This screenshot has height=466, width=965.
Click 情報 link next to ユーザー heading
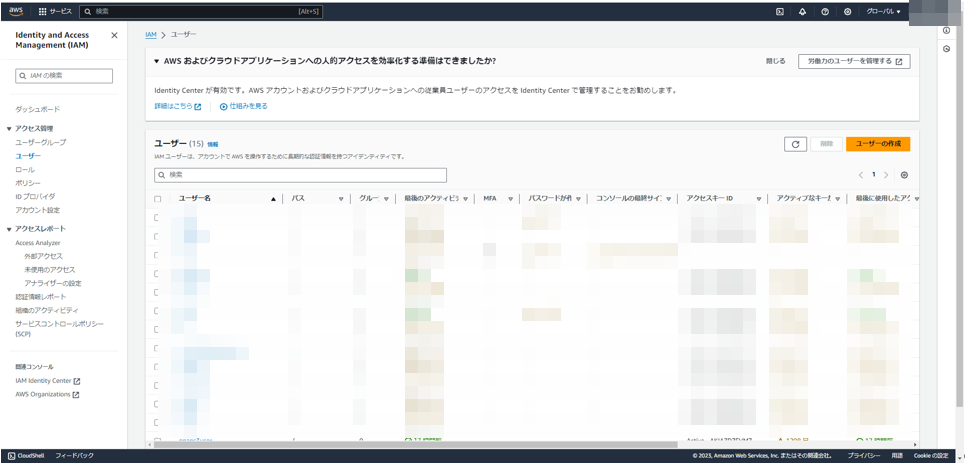click(x=212, y=144)
